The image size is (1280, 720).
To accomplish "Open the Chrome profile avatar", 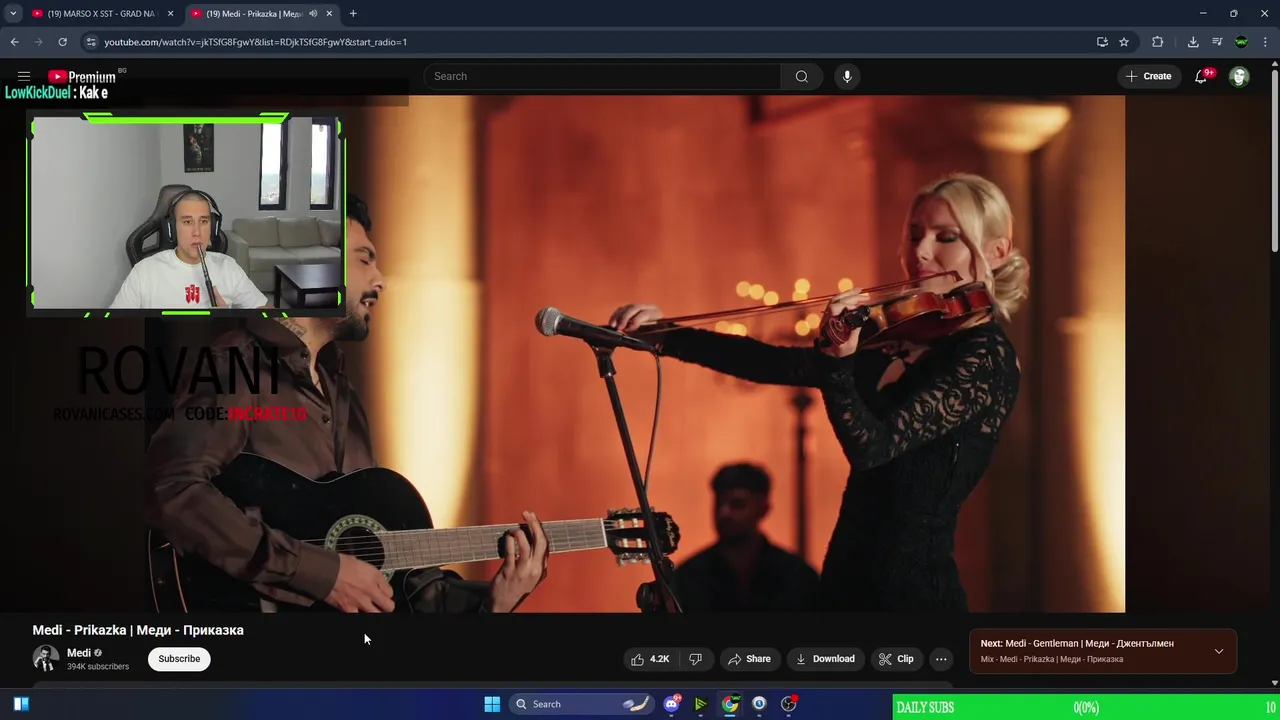I will [1241, 42].
